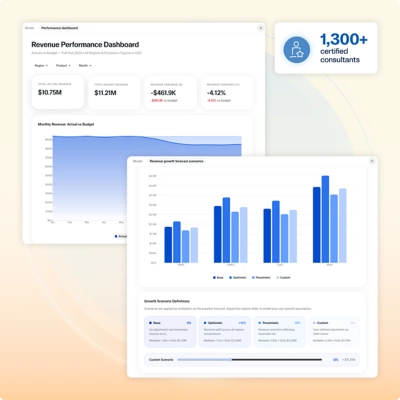Click the Base bar in the first bar group
The image size is (400, 400).
click(x=168, y=245)
